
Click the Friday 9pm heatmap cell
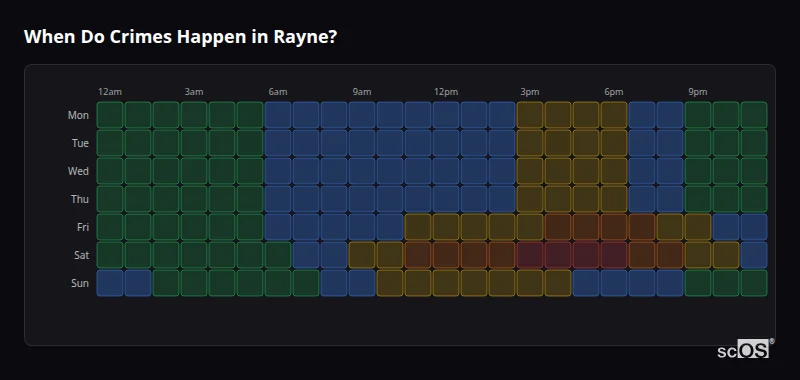698,227
